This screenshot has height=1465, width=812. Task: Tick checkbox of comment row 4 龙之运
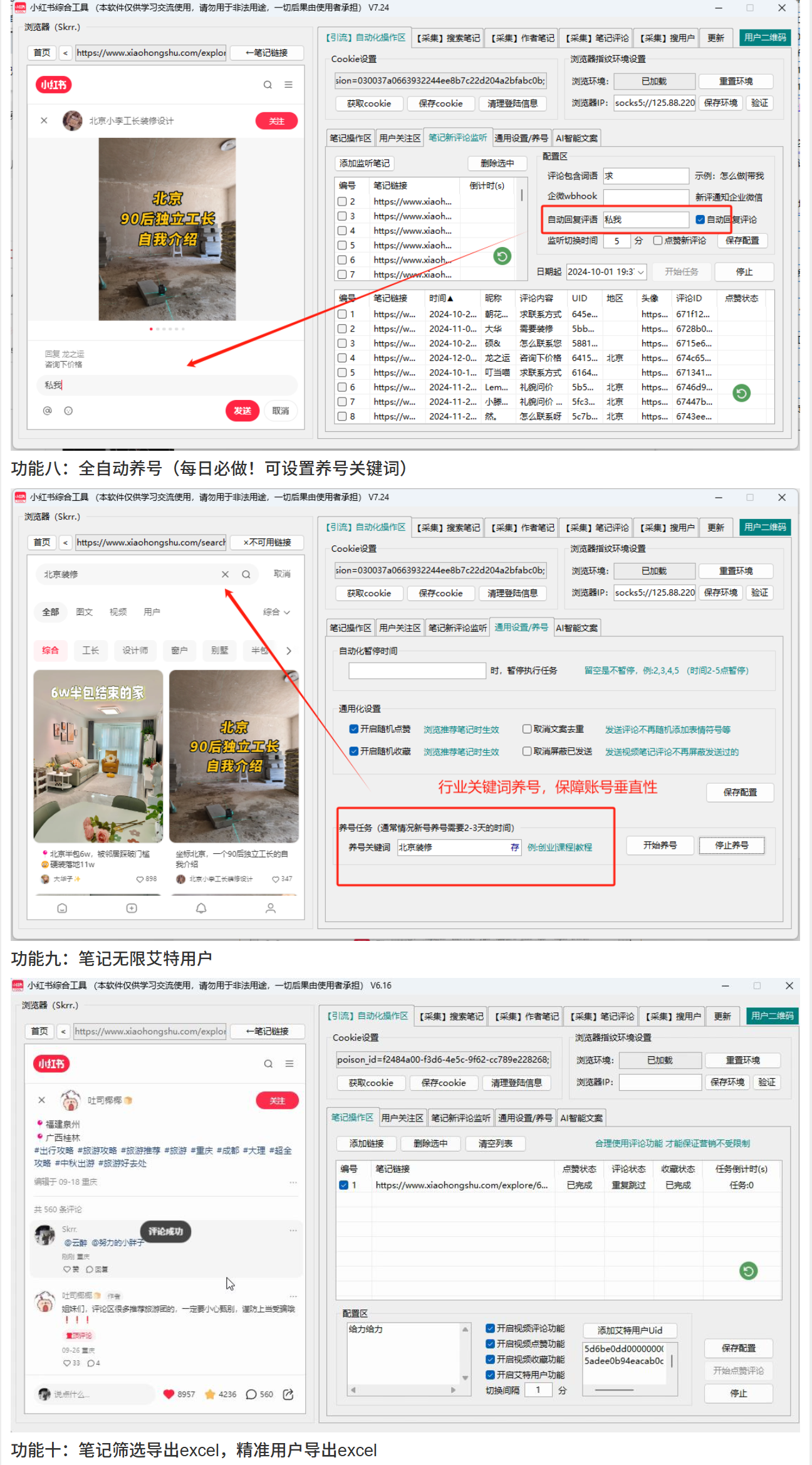click(x=342, y=358)
